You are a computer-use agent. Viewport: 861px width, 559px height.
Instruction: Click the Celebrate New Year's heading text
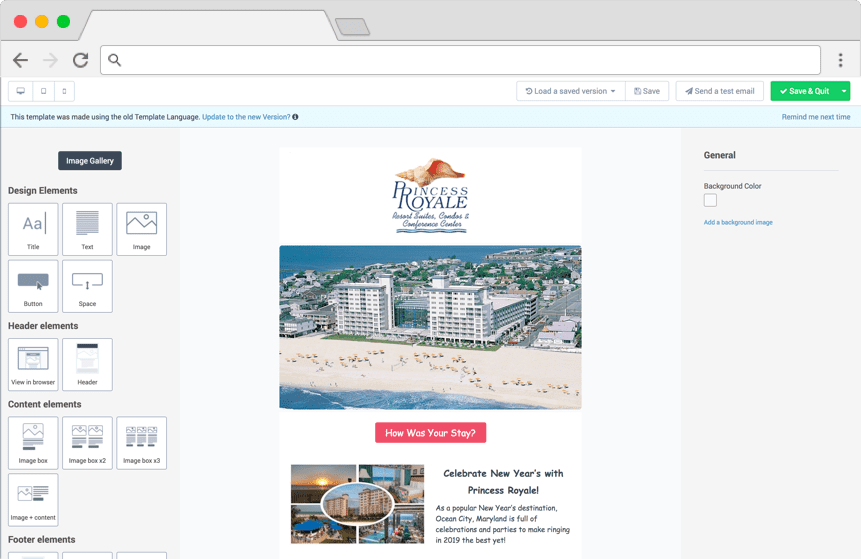(503, 482)
